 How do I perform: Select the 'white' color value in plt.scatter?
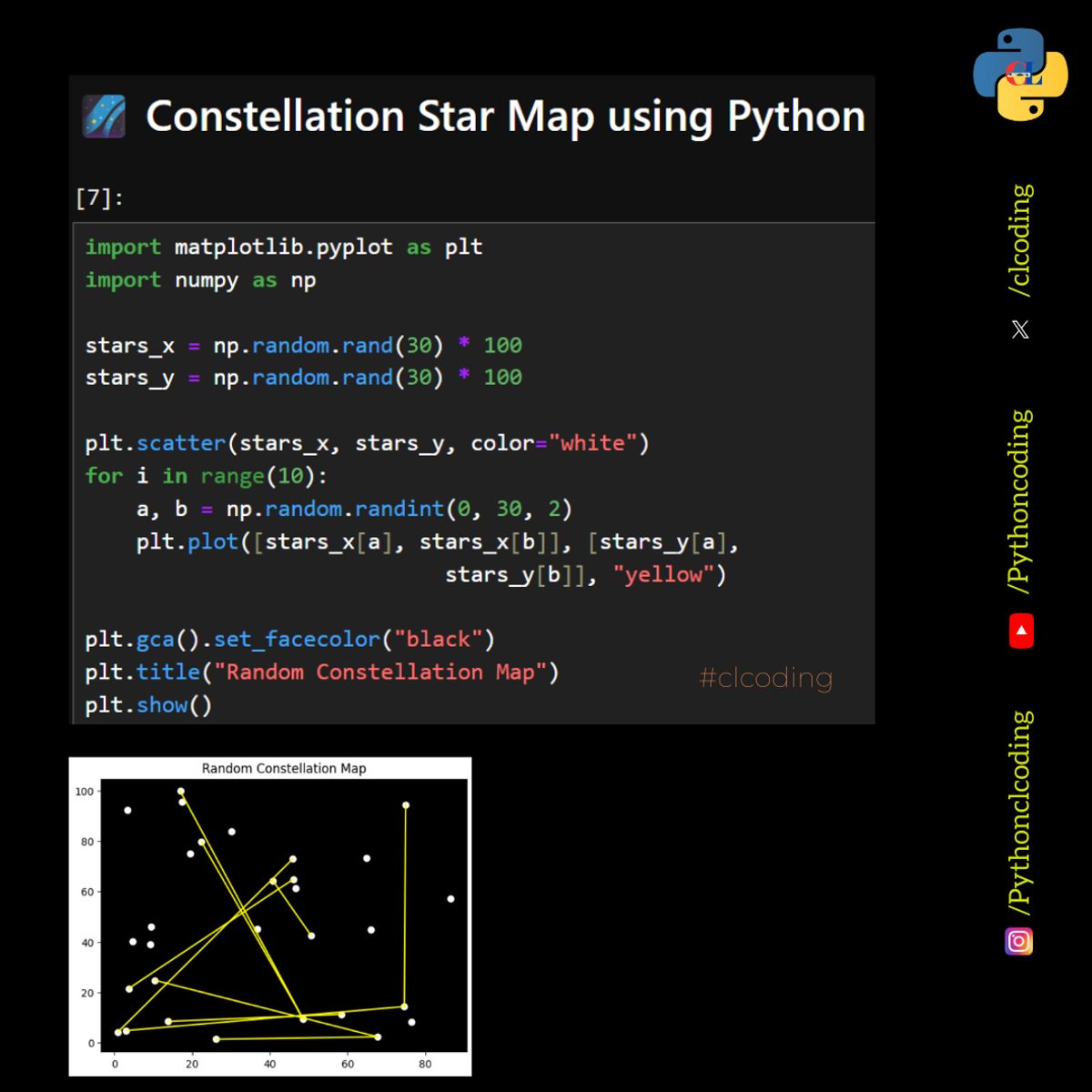point(593,443)
